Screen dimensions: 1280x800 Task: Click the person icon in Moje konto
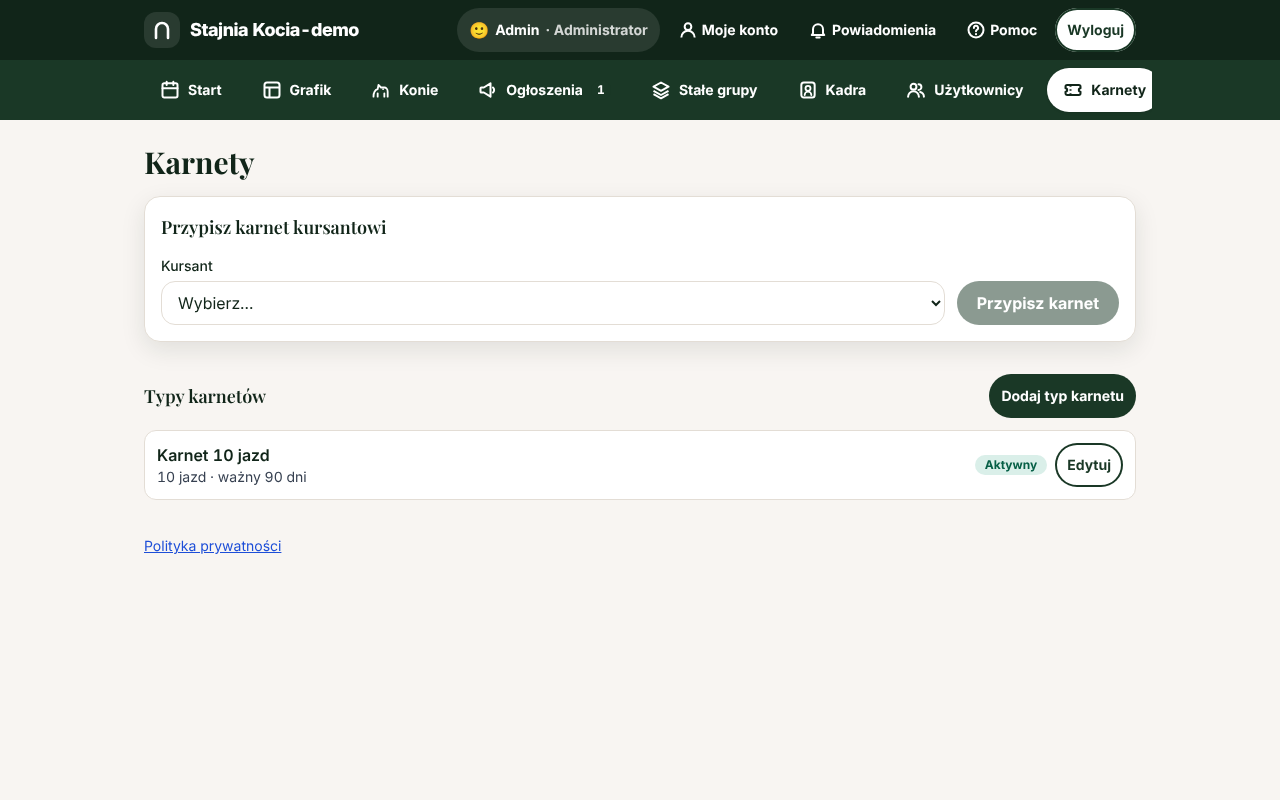(x=687, y=30)
